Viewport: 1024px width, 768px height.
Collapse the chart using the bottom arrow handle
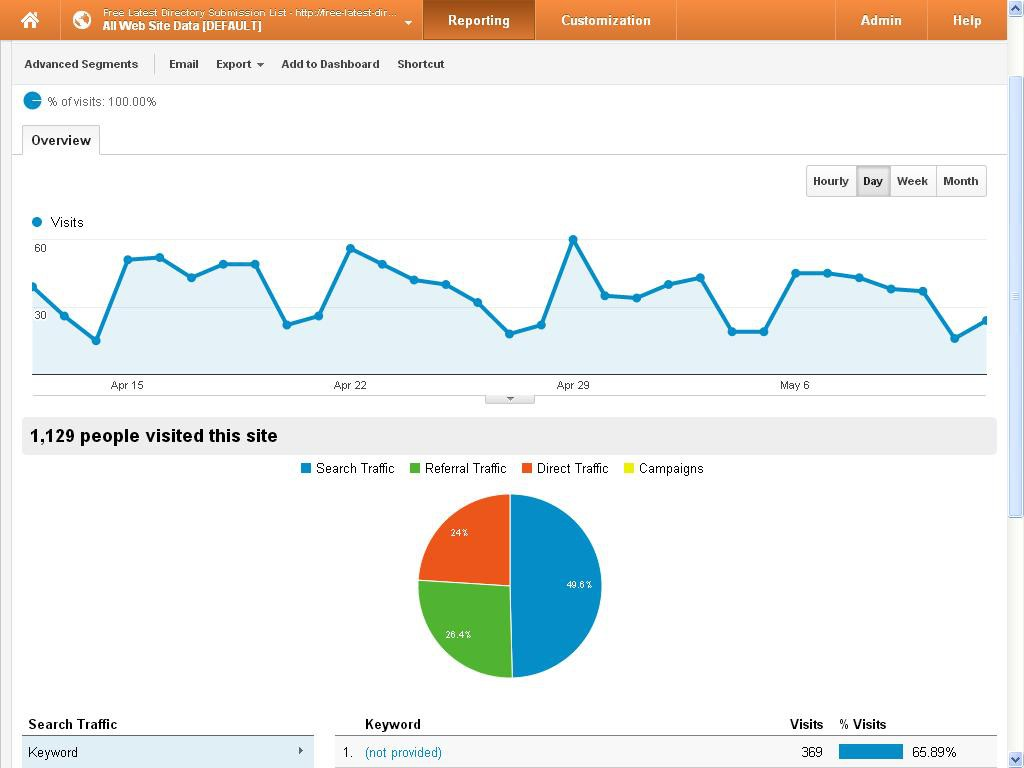[x=510, y=398]
